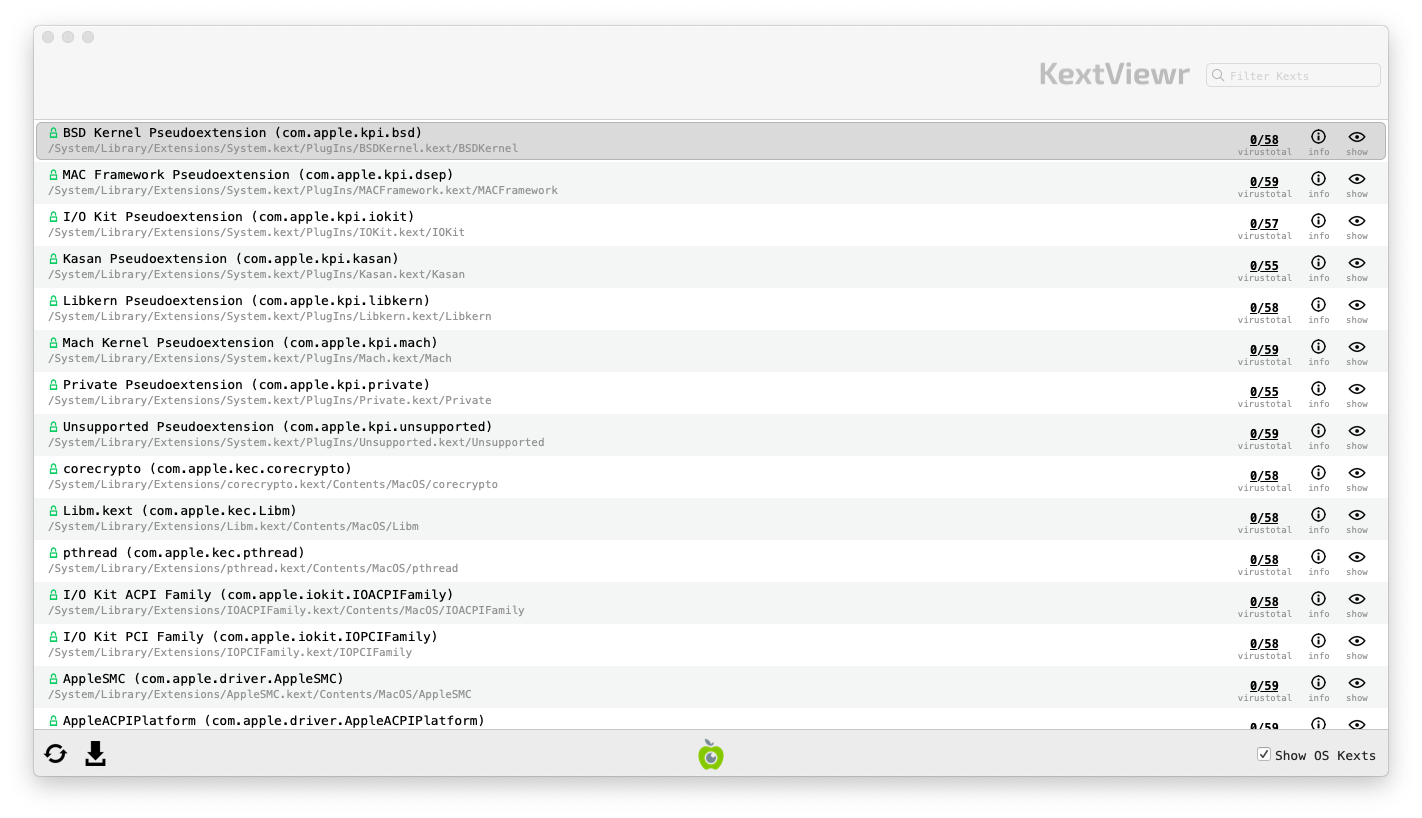1422x818 pixels.
Task: Click the refresh kexts icon
Action: tap(56, 754)
